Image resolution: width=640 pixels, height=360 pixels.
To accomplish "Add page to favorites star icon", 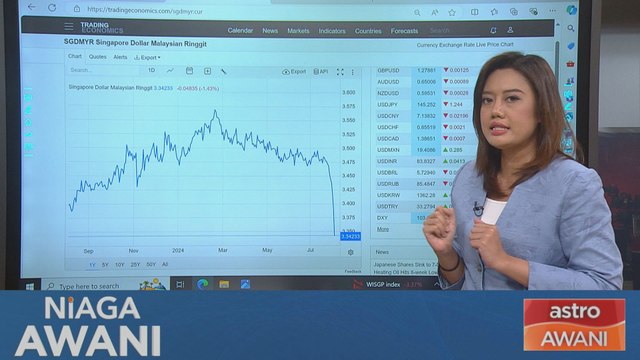I will (x=452, y=13).
